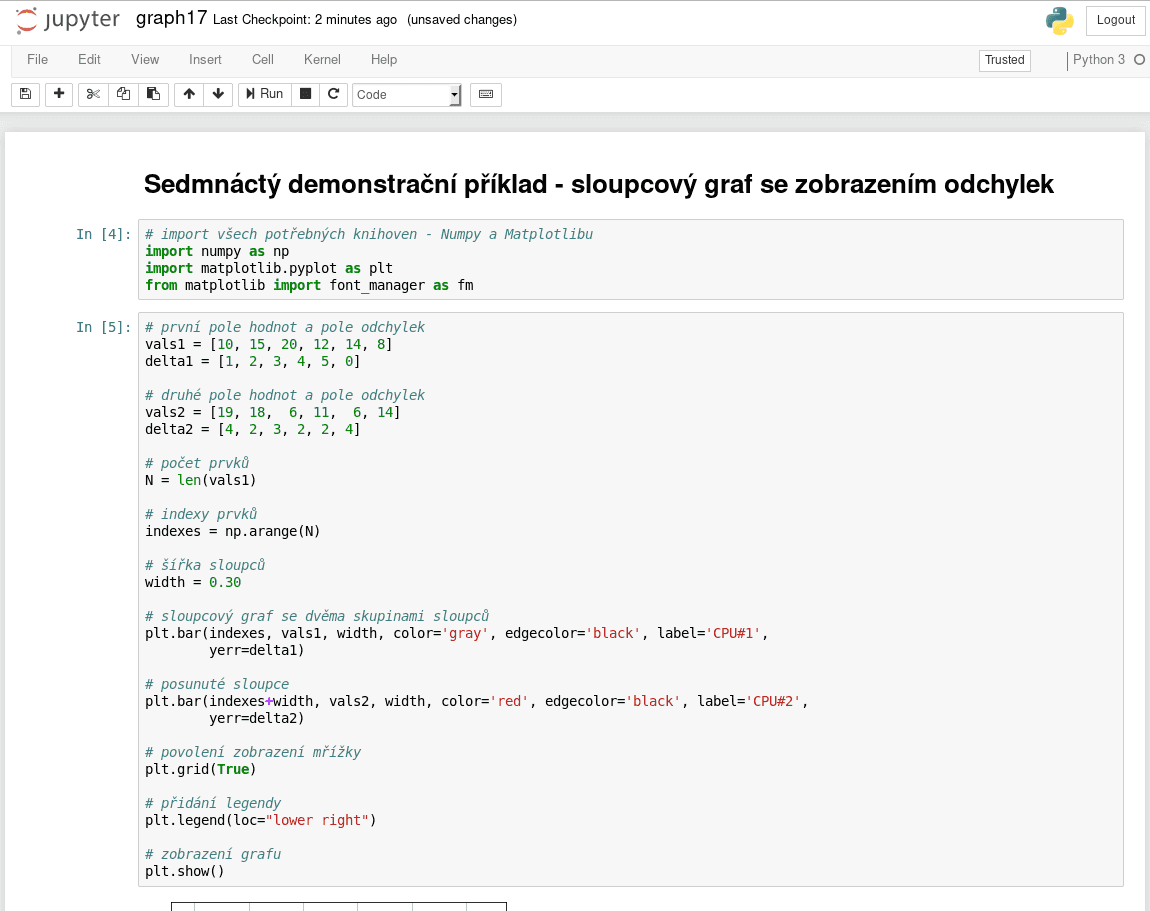Copy selected cells icon
The image size is (1150, 911).
click(123, 94)
